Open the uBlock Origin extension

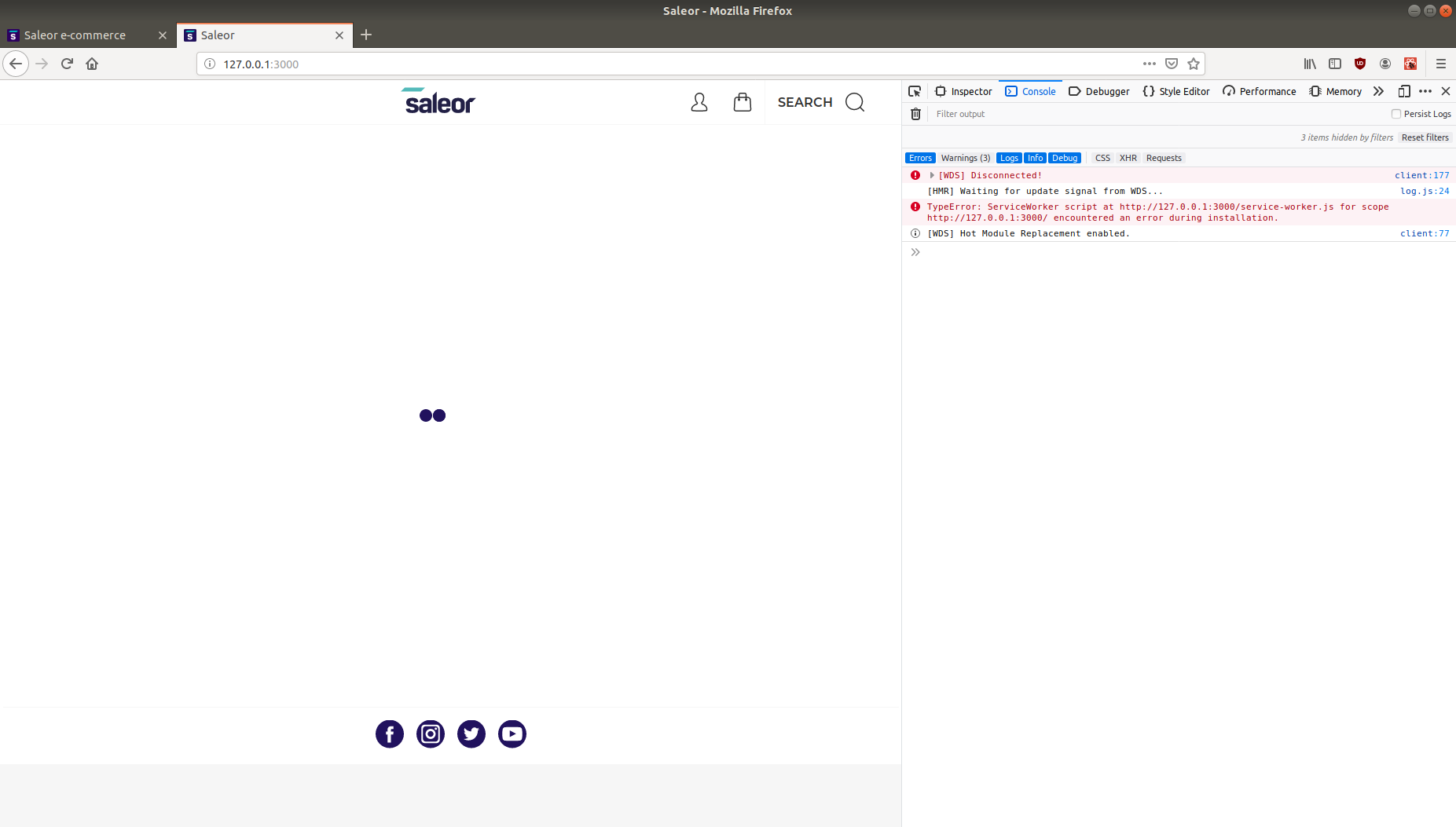coord(1359,64)
